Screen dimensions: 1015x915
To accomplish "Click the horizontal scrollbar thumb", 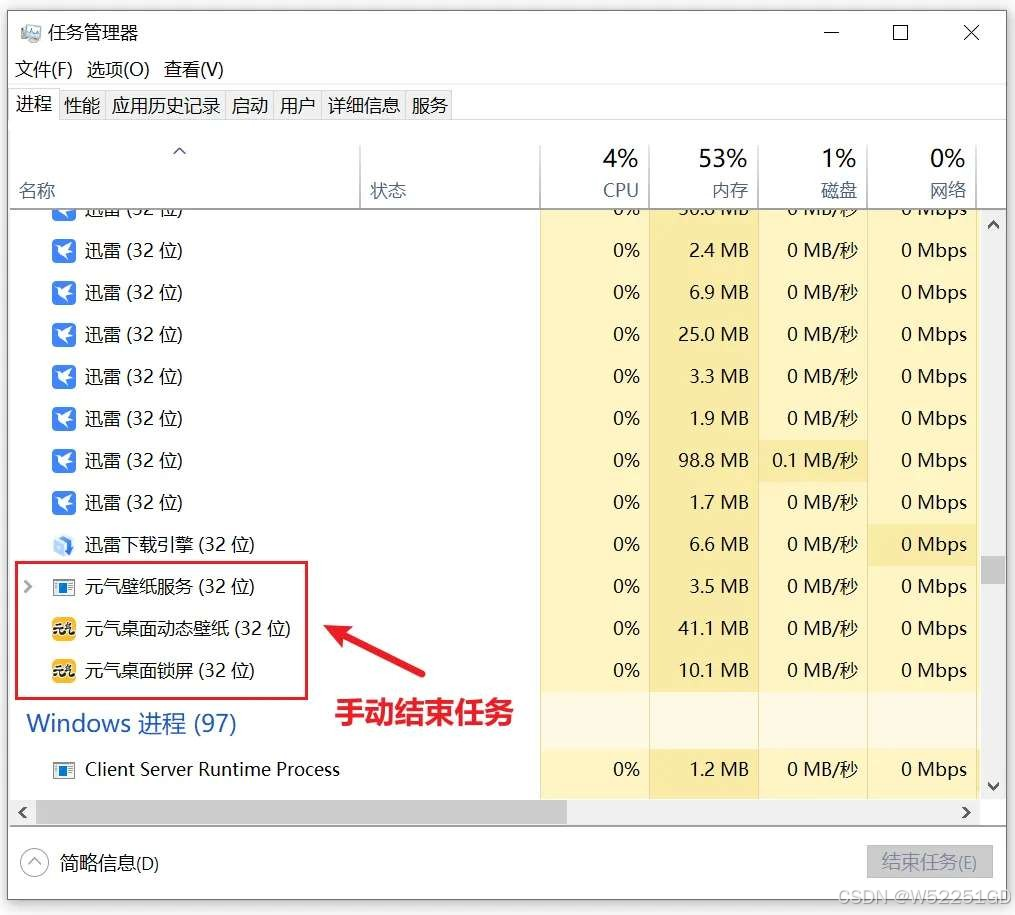I will click(x=301, y=812).
